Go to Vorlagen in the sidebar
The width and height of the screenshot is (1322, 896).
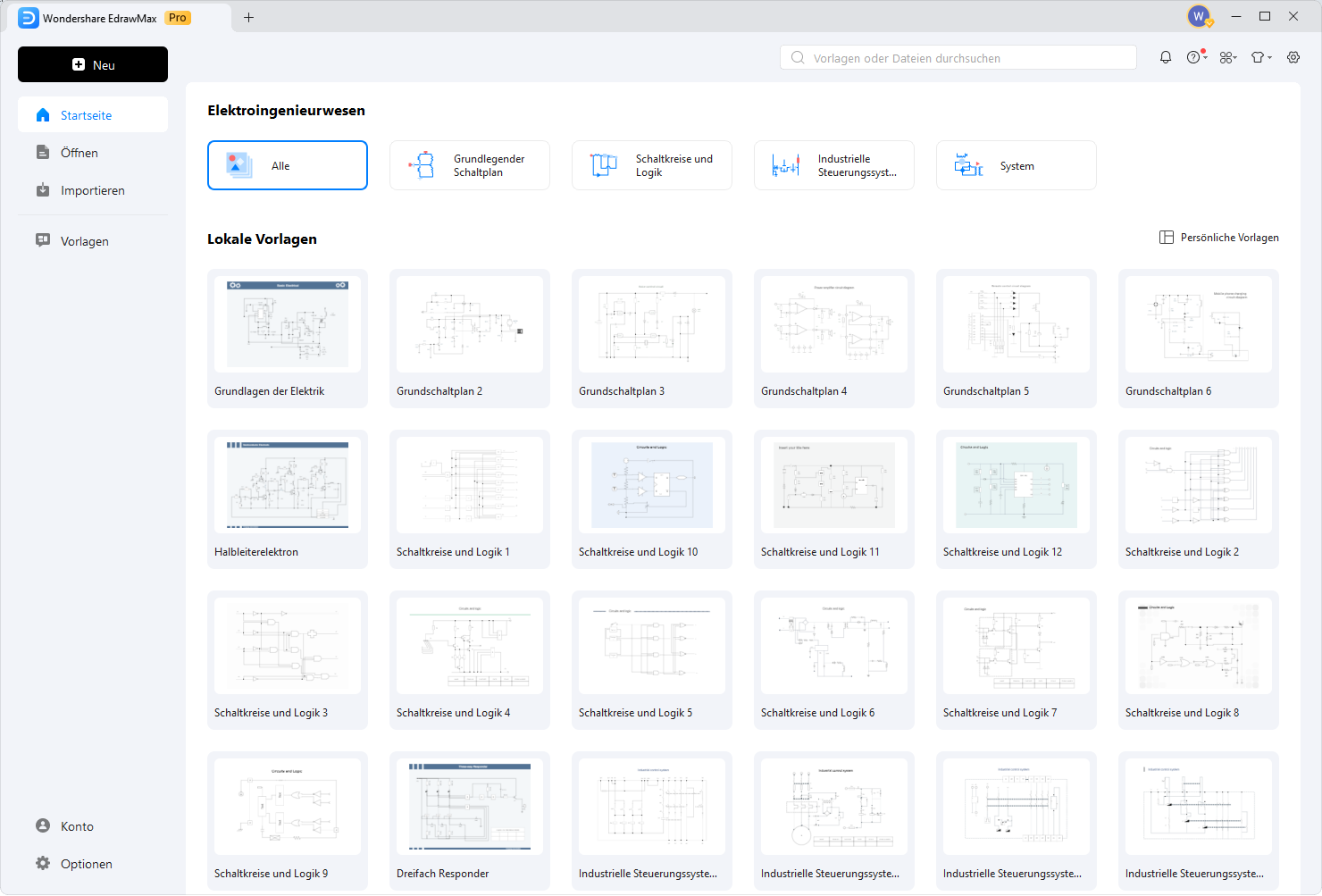93,241
